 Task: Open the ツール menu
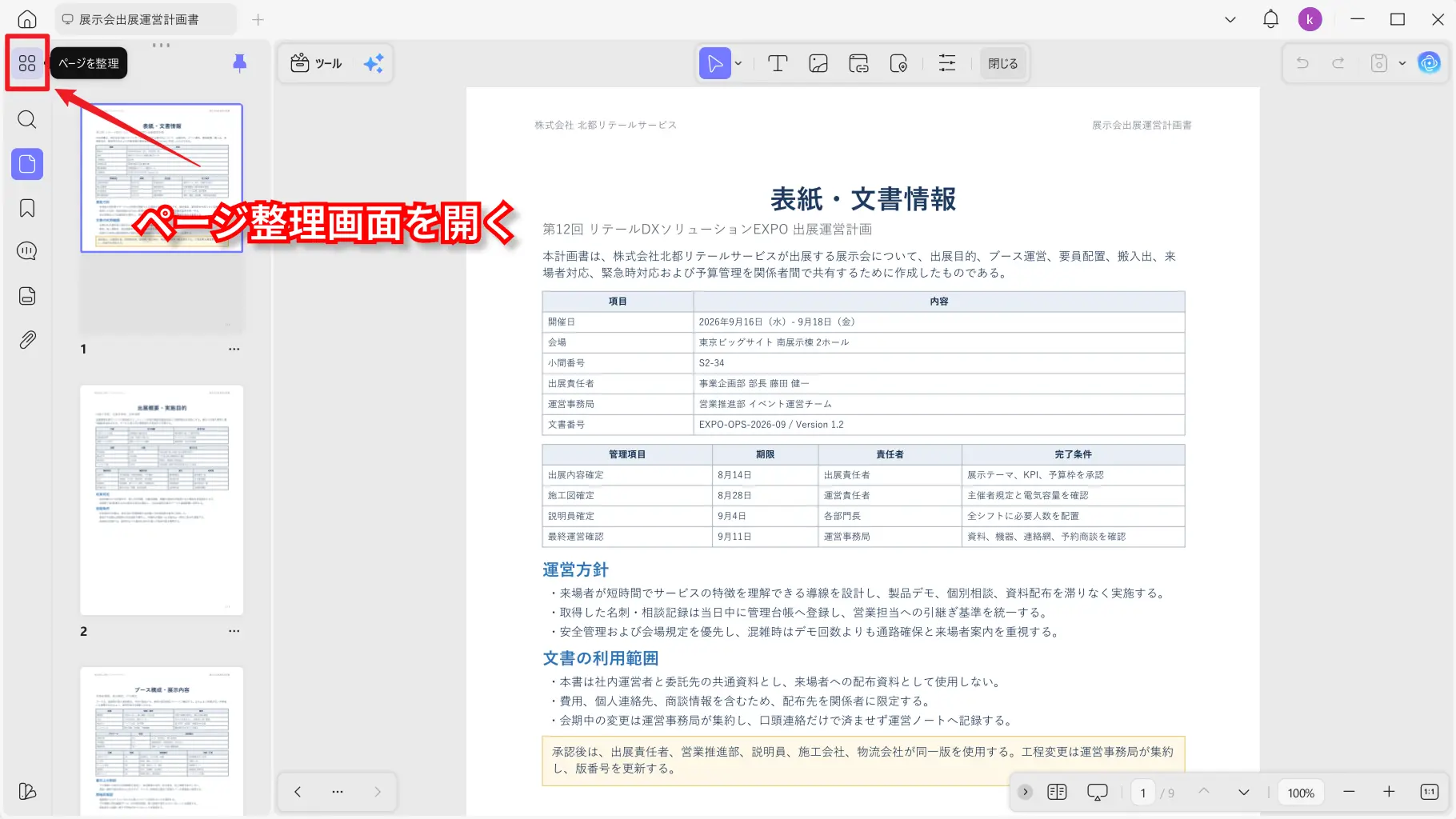pyautogui.click(x=317, y=63)
